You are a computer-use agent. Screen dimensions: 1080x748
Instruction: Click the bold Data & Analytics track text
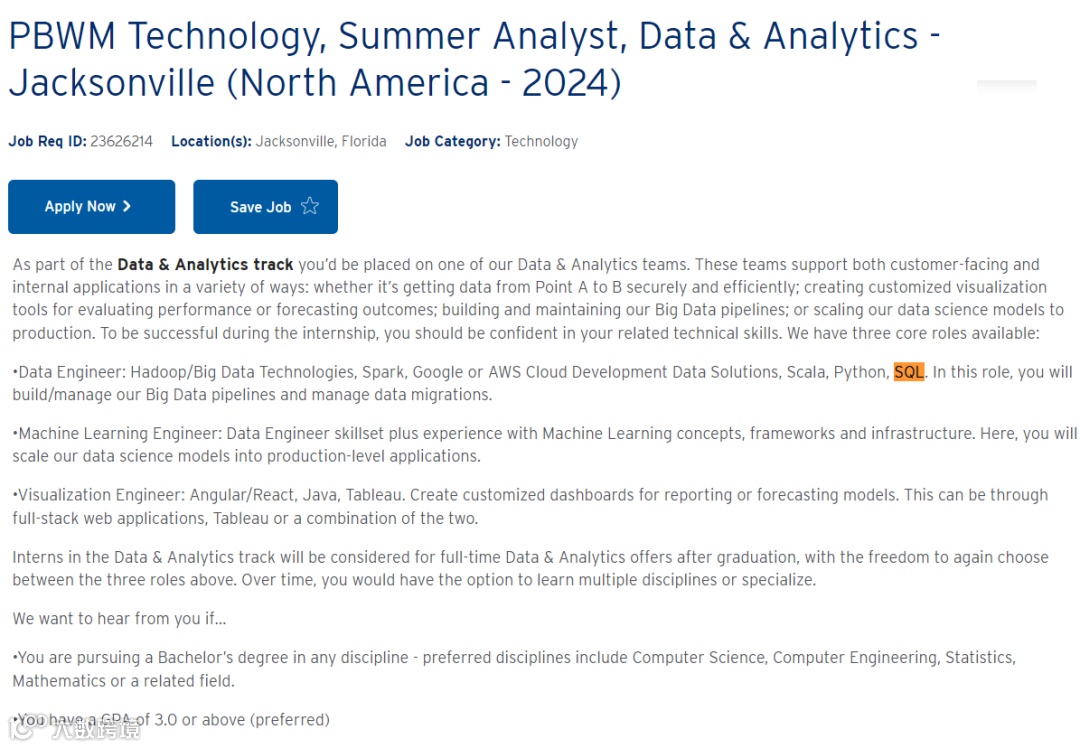205,265
